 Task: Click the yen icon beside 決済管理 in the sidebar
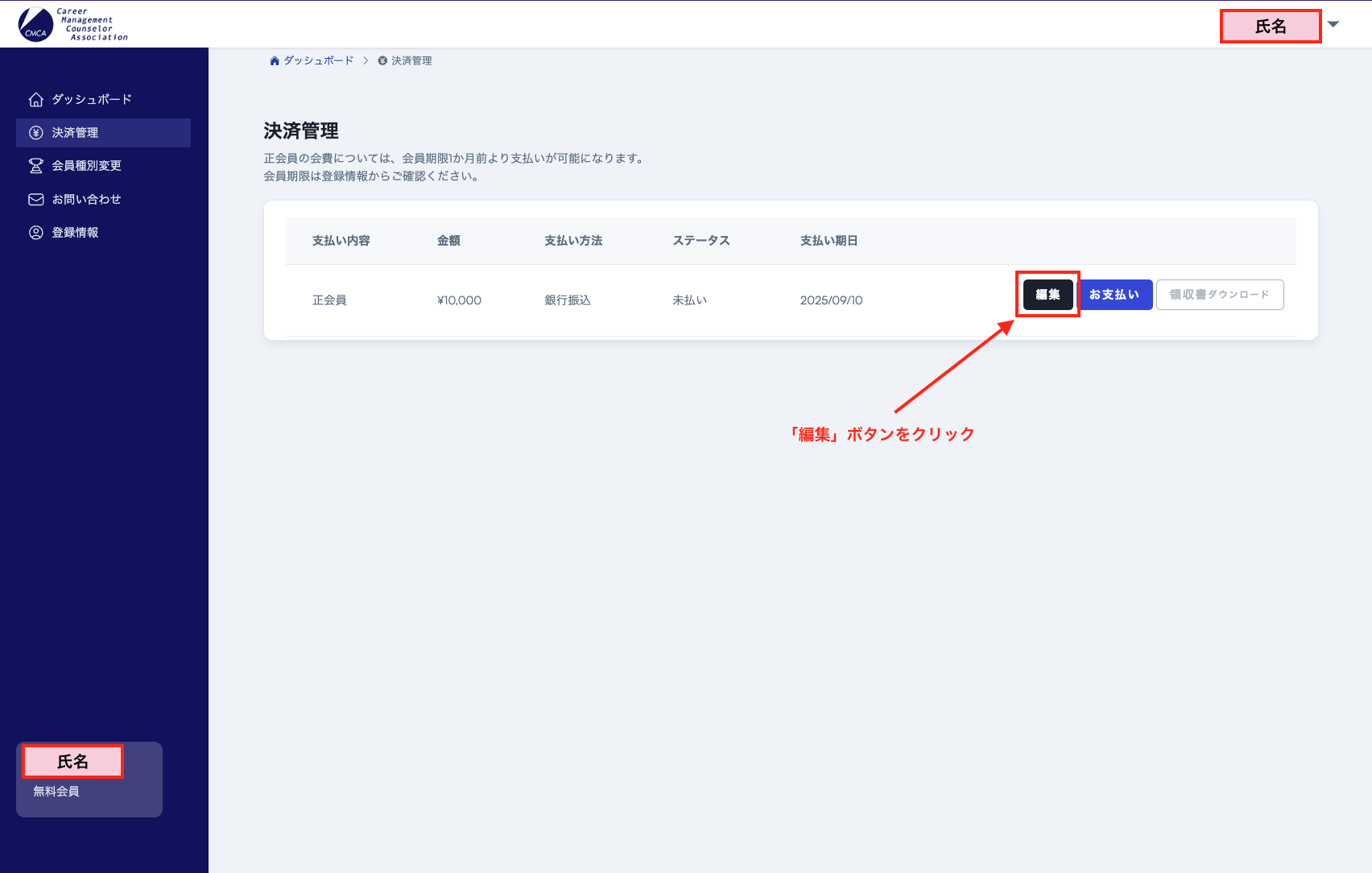point(36,133)
